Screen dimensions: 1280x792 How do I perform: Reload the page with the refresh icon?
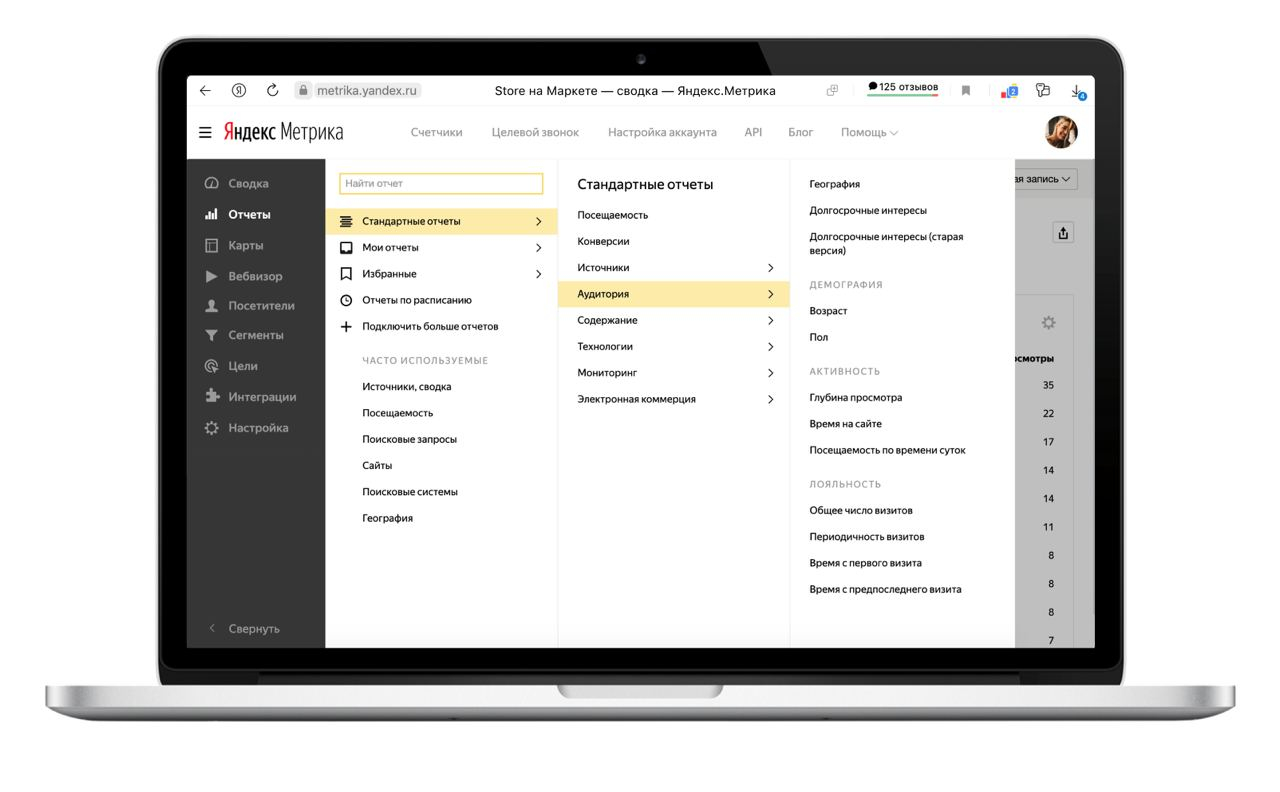(272, 90)
